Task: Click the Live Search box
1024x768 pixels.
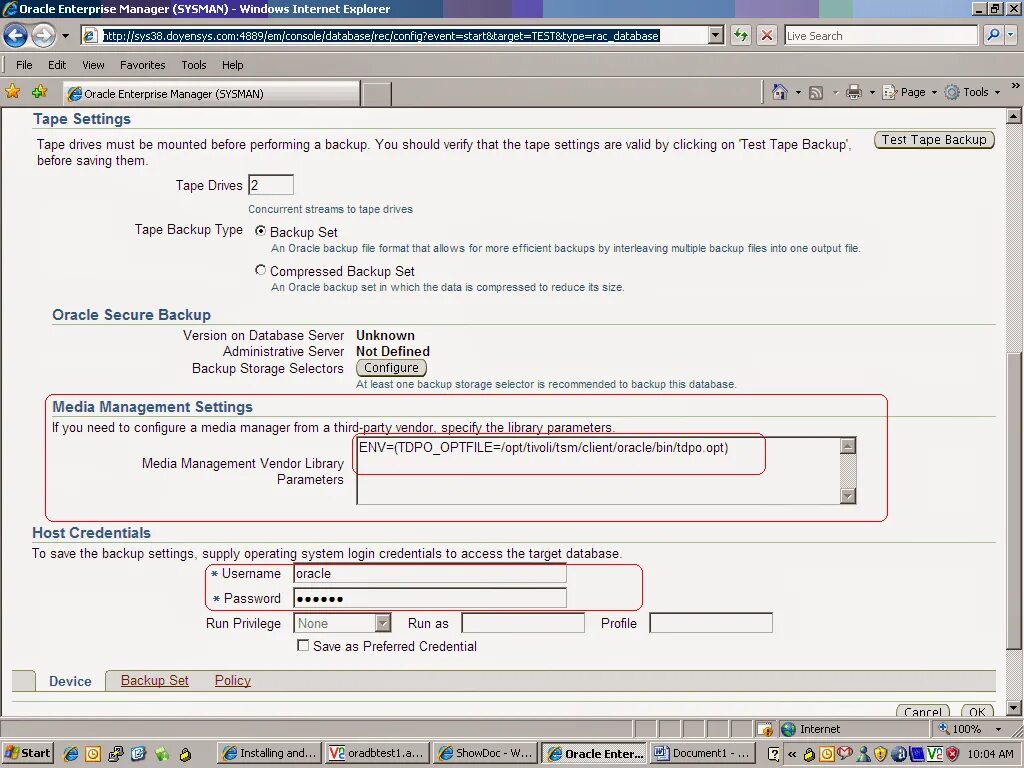Action: pos(880,36)
